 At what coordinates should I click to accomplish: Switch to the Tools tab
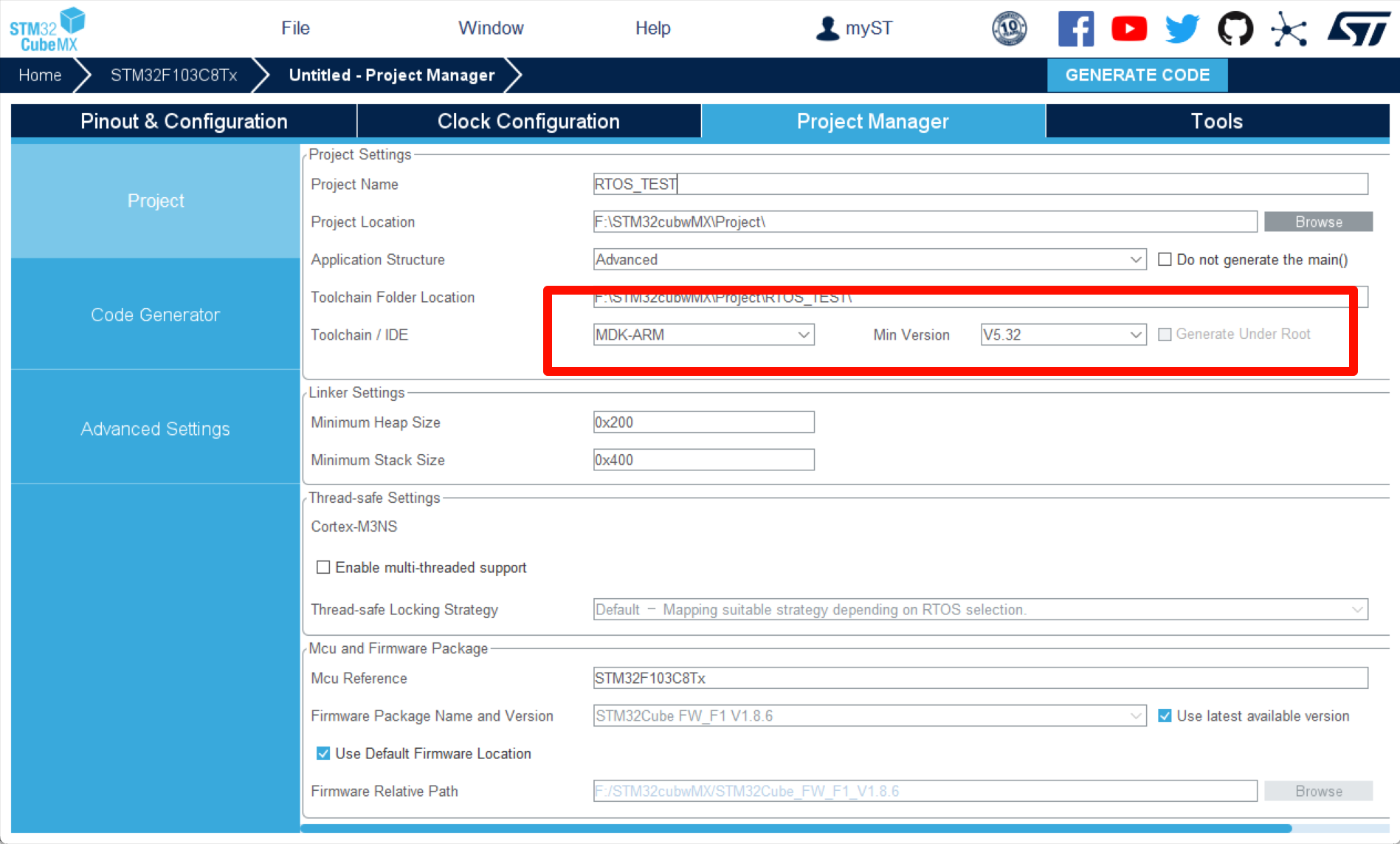[1217, 121]
